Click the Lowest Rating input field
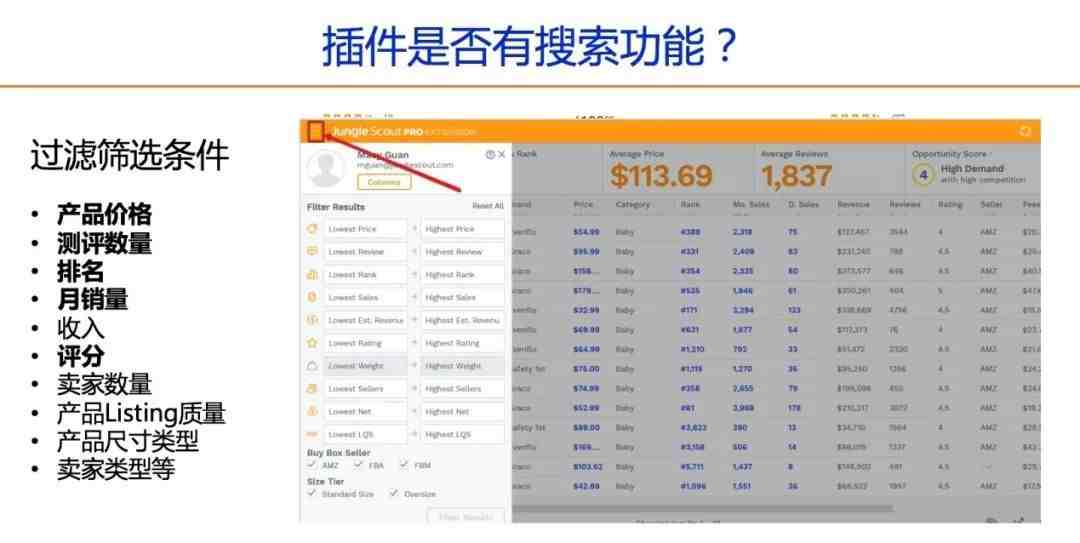 click(x=365, y=342)
